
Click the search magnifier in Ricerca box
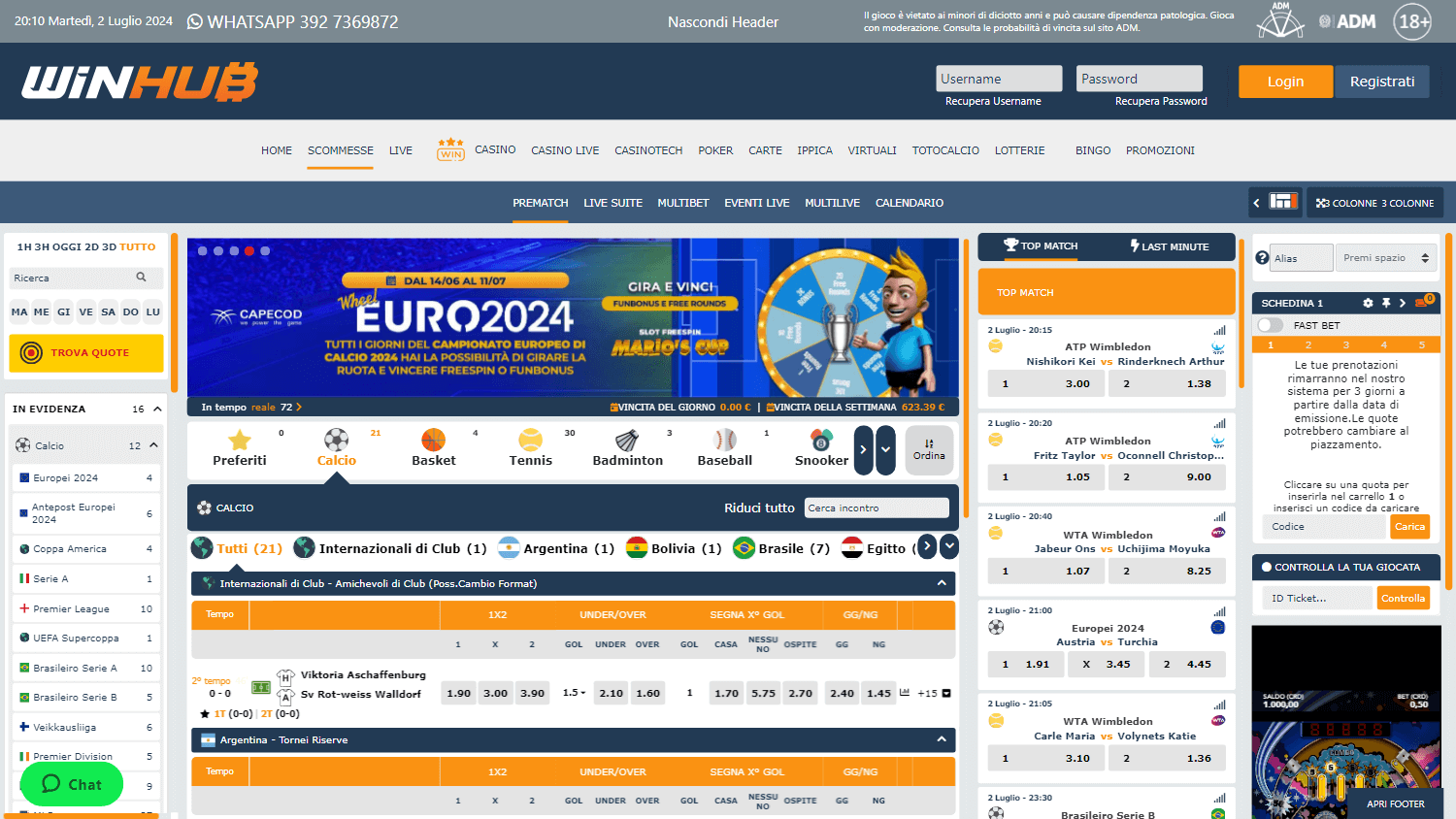click(142, 278)
